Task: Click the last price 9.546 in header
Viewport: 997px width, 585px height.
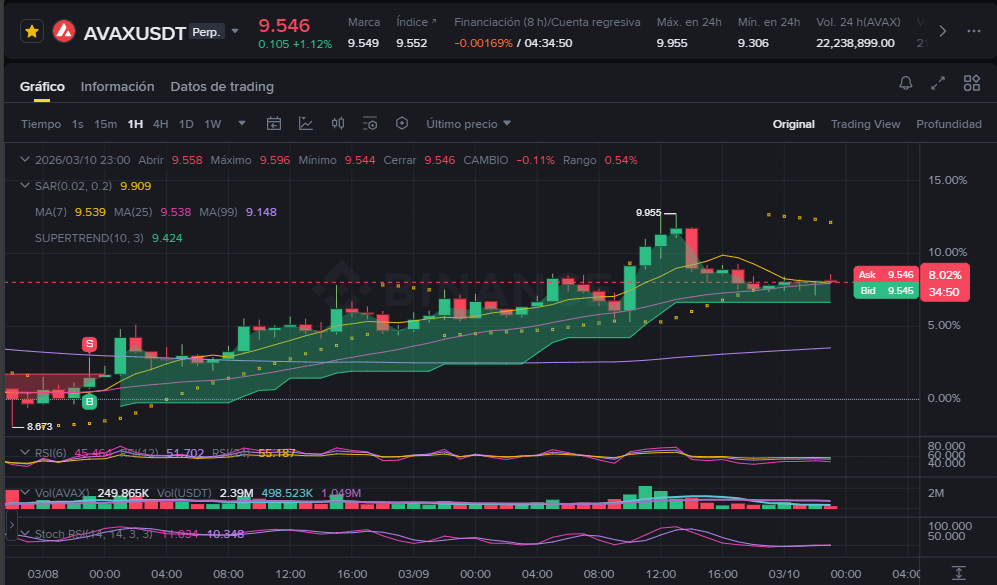Action: [x=284, y=25]
